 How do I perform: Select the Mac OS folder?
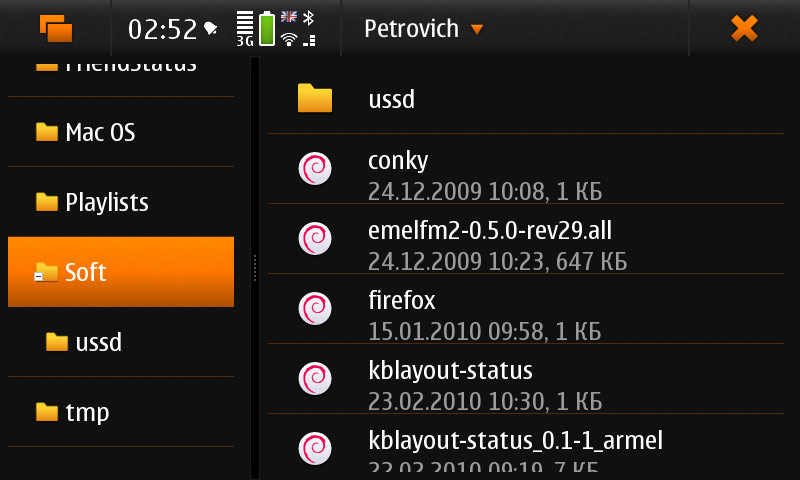point(98,132)
